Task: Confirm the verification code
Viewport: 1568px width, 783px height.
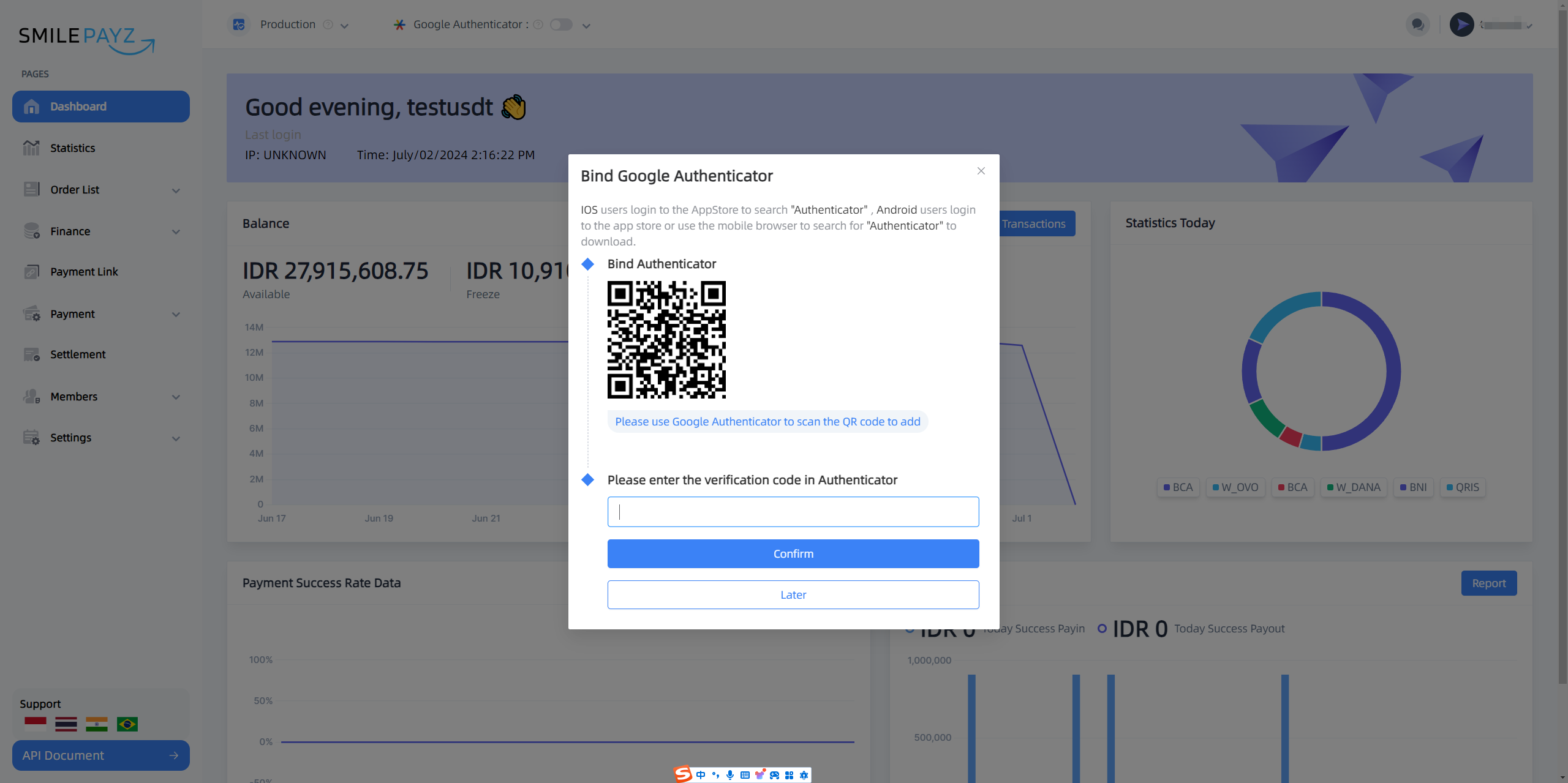Action: pos(793,553)
